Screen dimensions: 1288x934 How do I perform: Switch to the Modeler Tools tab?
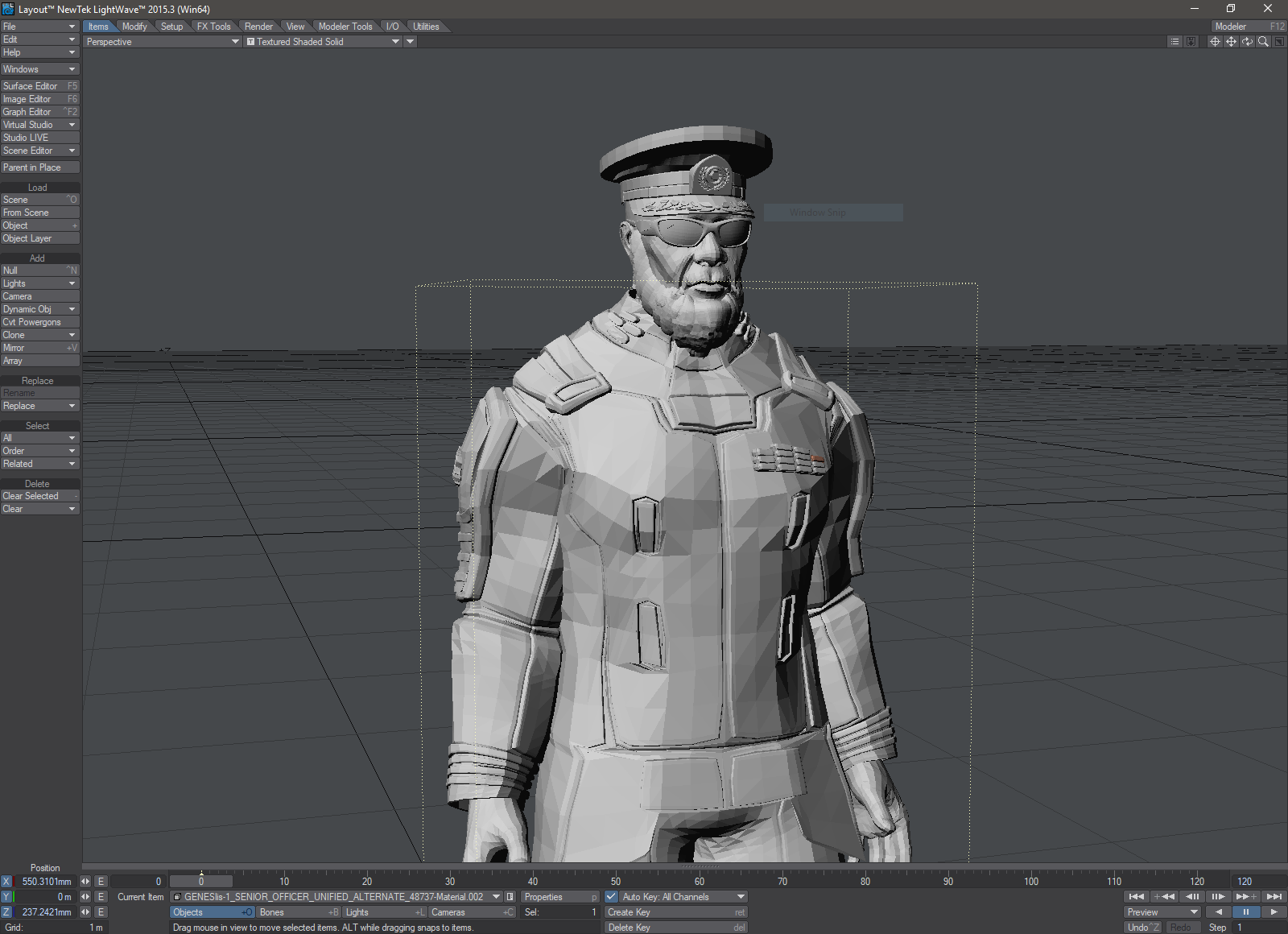tap(345, 27)
